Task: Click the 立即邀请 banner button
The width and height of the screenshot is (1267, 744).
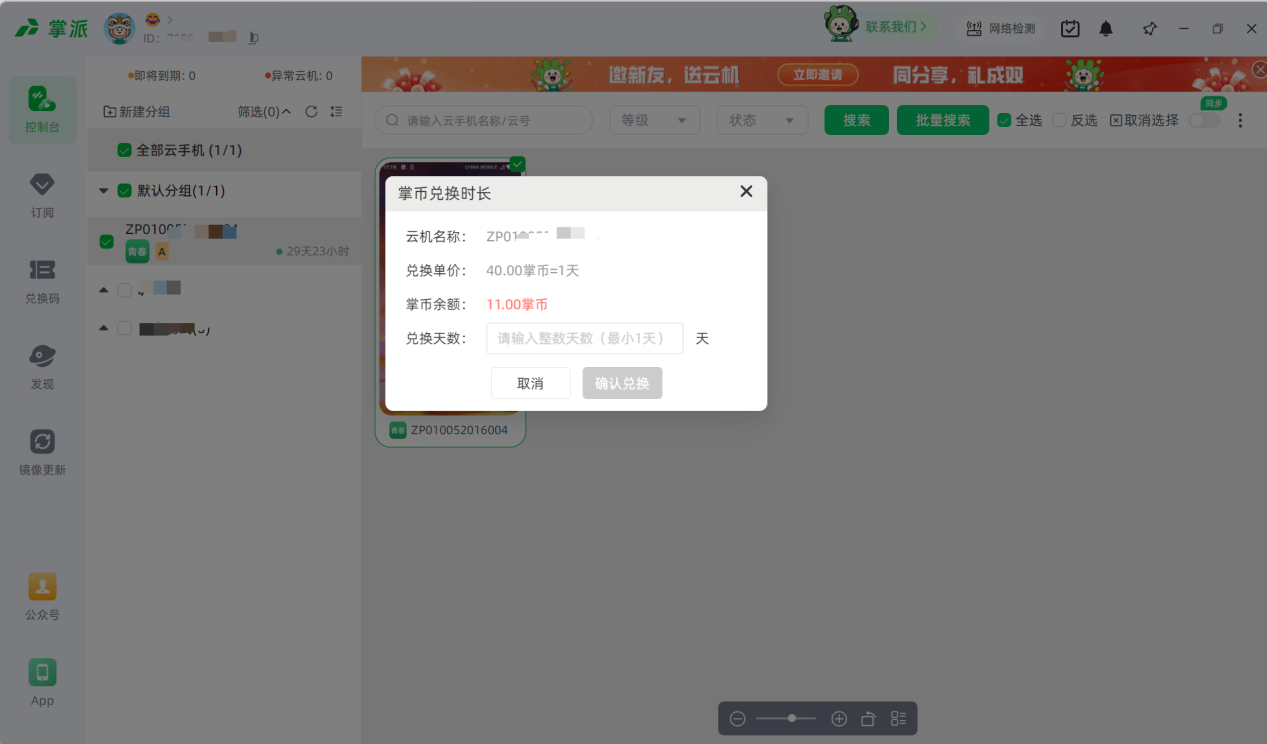Action: (x=817, y=75)
